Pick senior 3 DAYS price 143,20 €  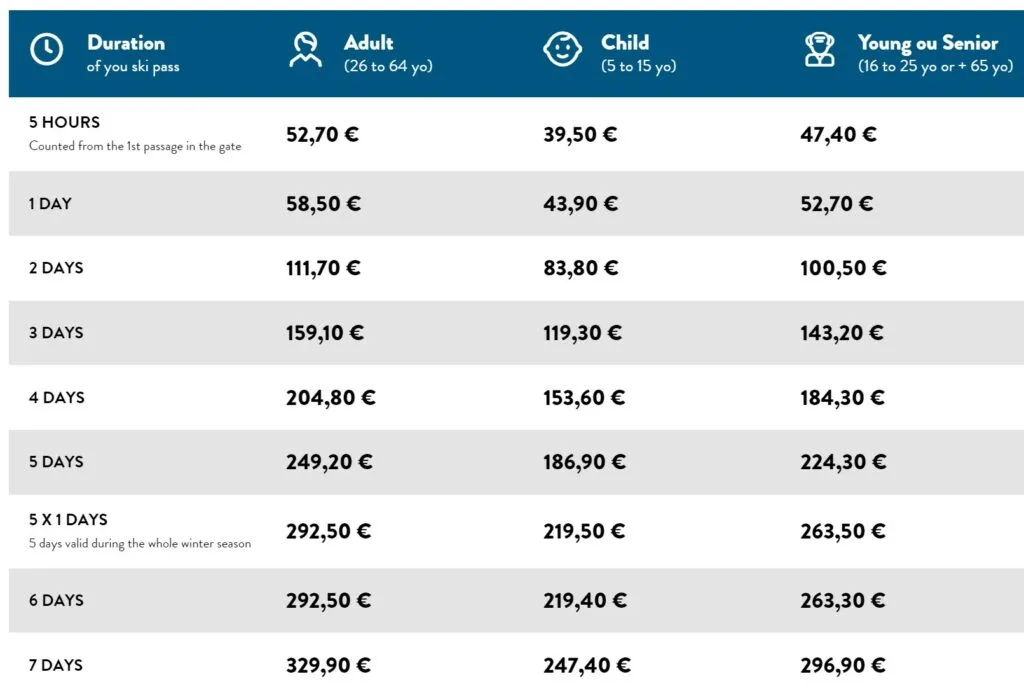pyautogui.click(x=841, y=333)
